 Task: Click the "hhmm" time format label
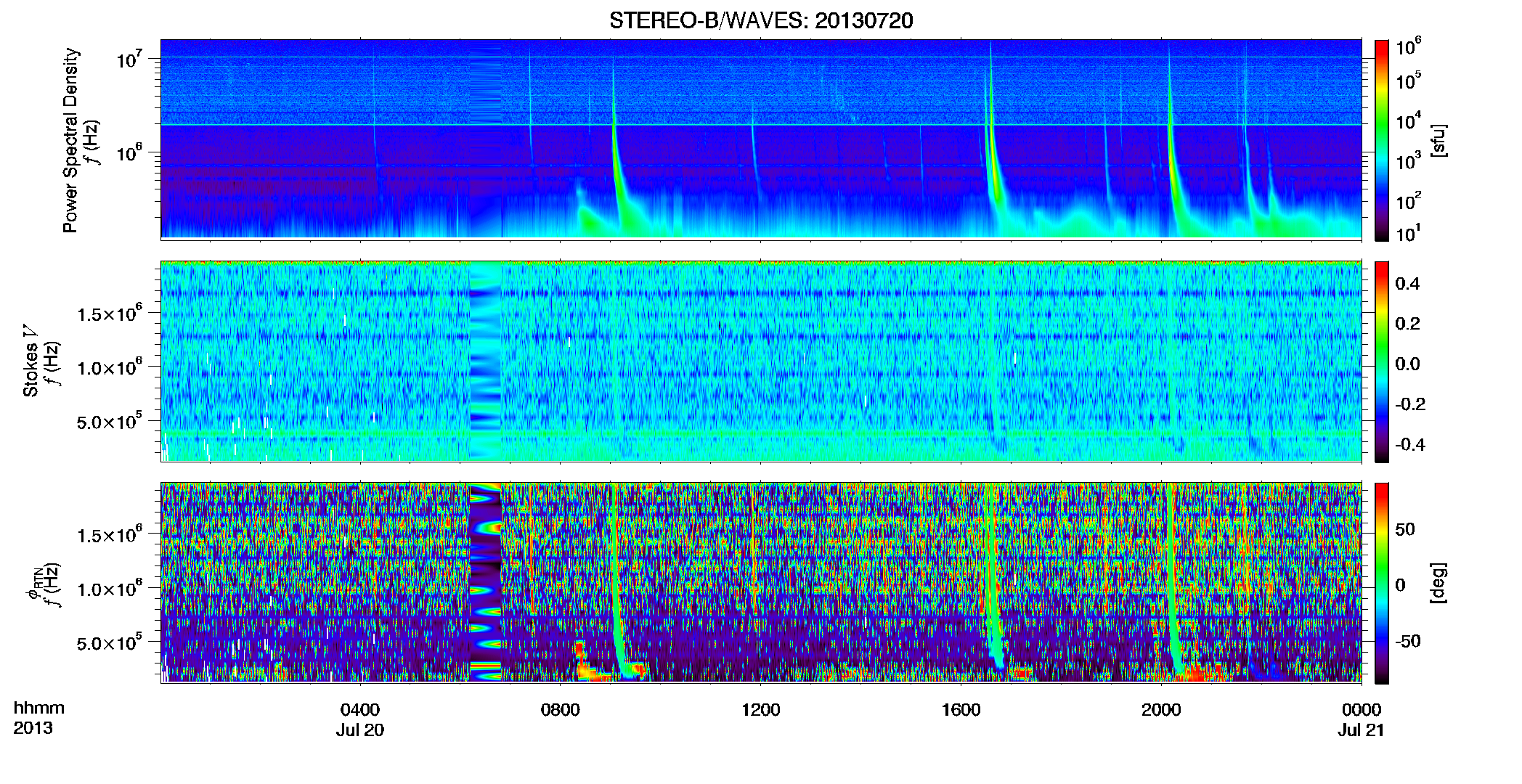click(39, 708)
